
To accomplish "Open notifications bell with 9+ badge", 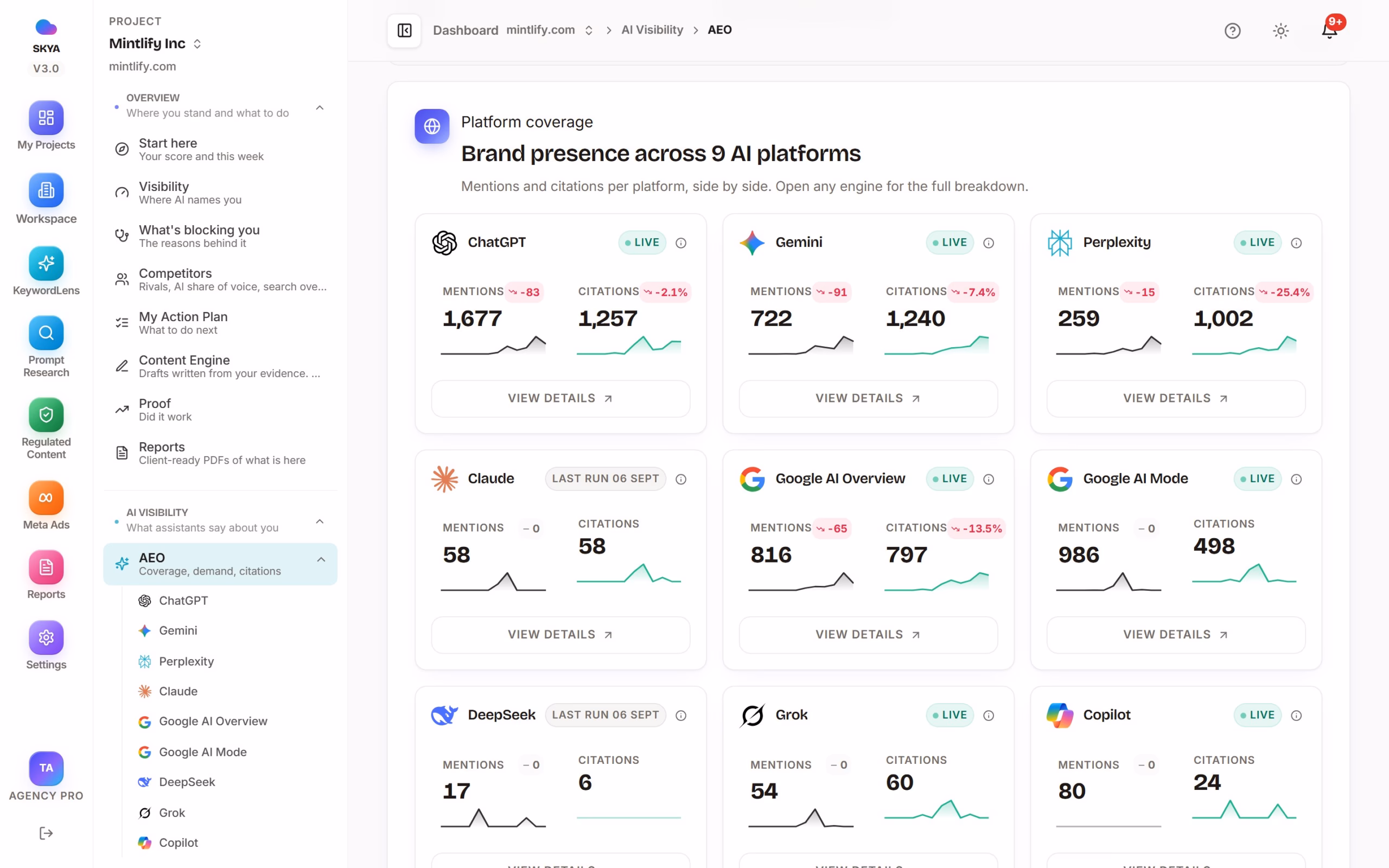I will [1329, 30].
